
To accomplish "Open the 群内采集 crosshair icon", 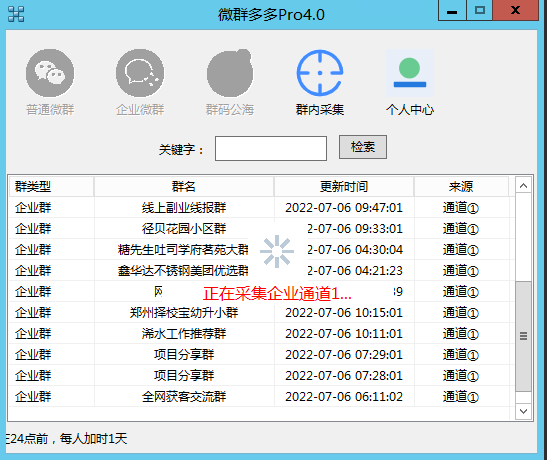I will (x=320, y=73).
